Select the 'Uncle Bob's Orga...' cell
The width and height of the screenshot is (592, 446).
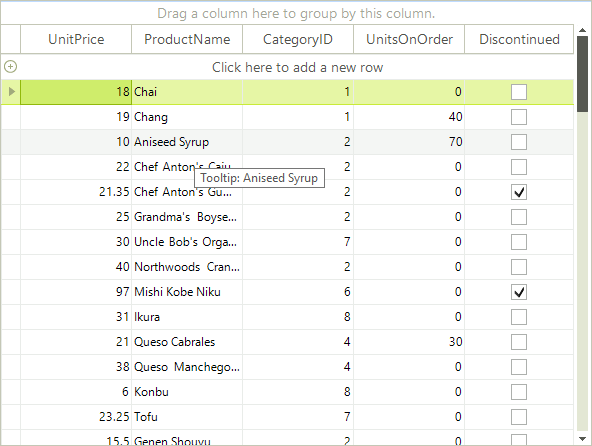pos(187,242)
